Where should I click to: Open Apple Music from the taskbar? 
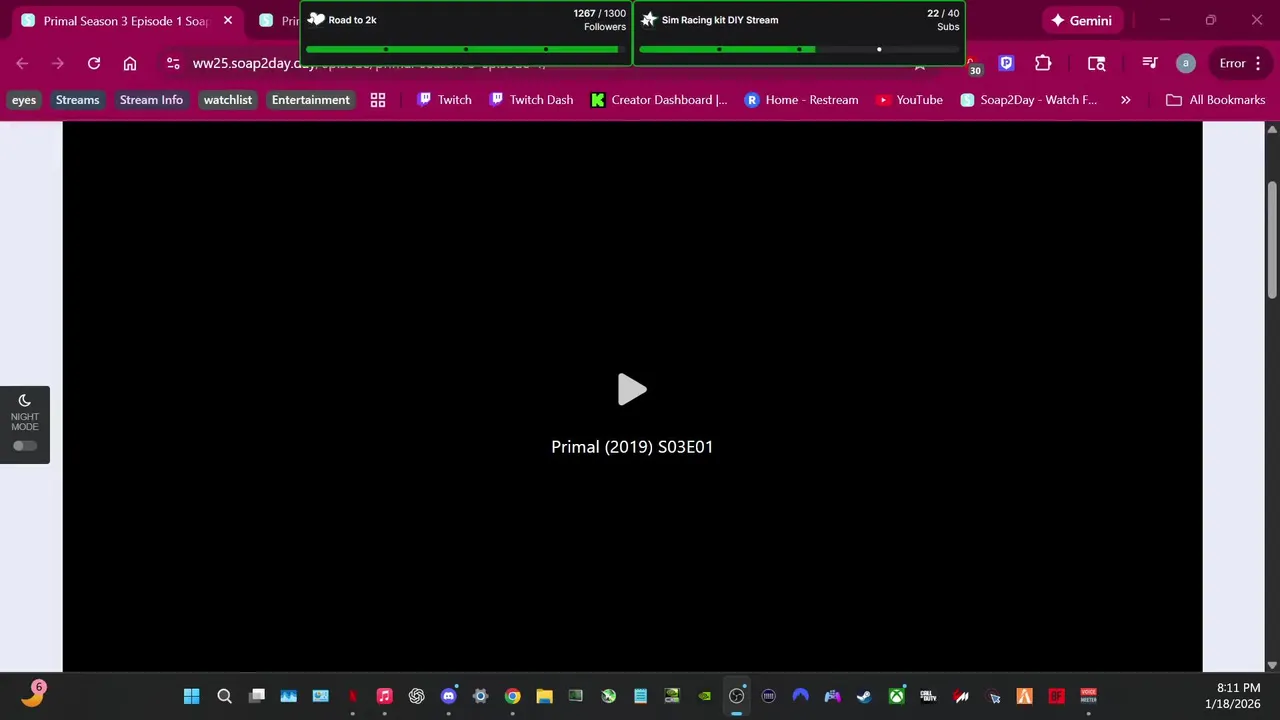[384, 696]
